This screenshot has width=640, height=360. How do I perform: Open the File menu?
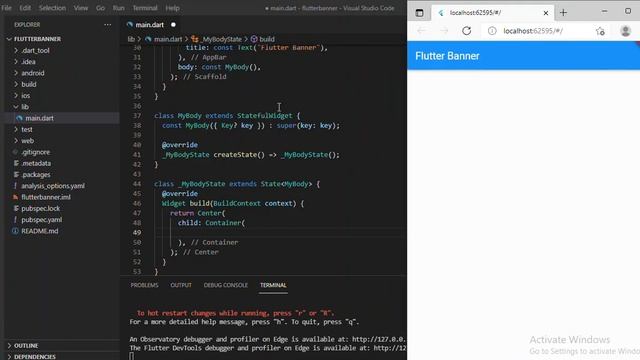(x=7, y=8)
